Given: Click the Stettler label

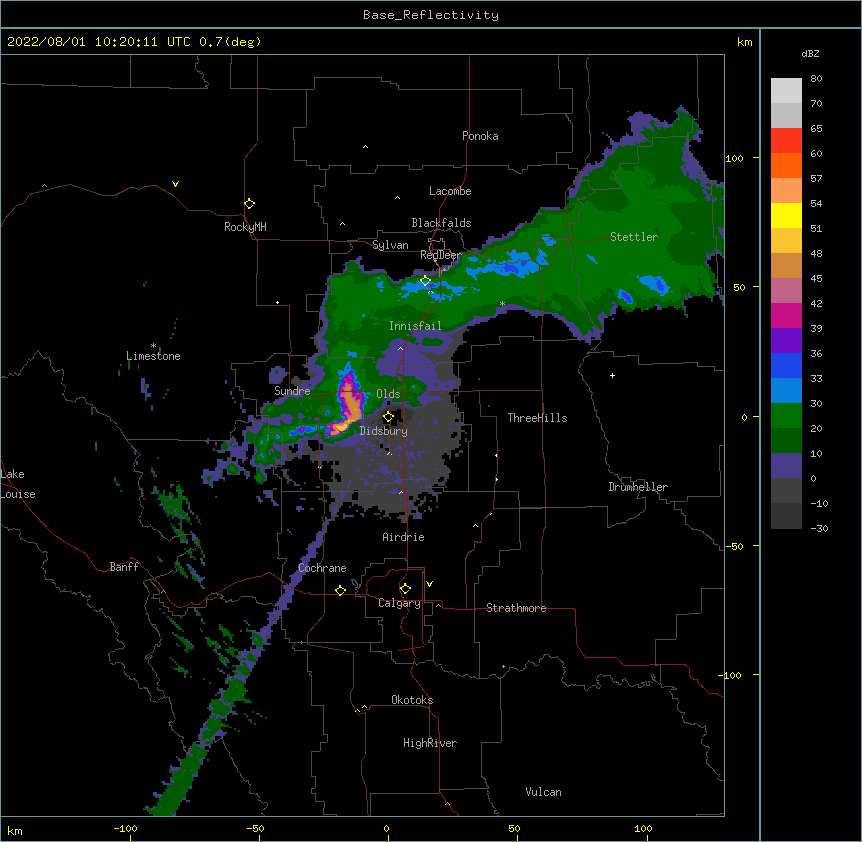Looking at the screenshot, I should click(x=634, y=237).
